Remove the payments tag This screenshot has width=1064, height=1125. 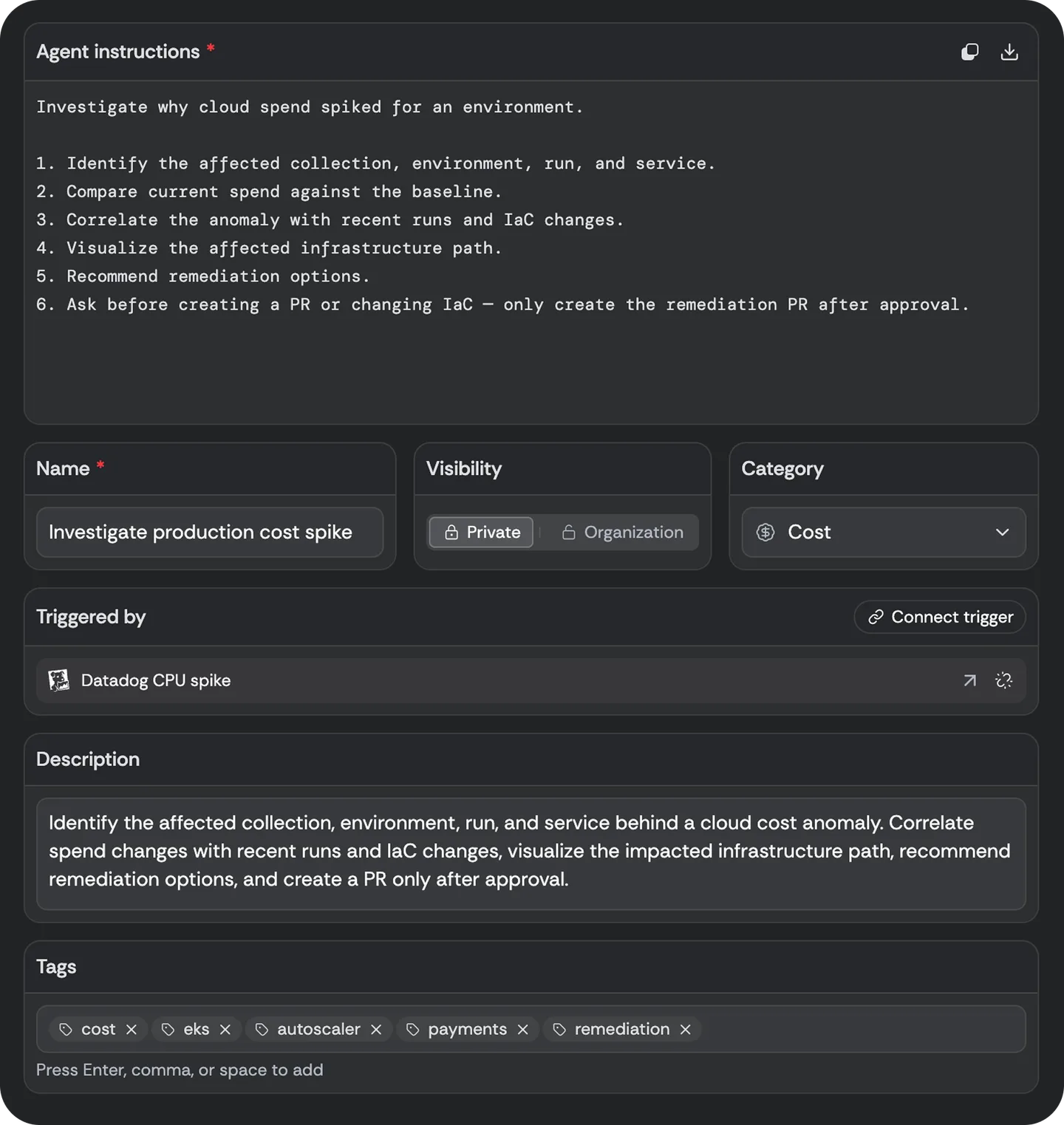click(x=523, y=1029)
